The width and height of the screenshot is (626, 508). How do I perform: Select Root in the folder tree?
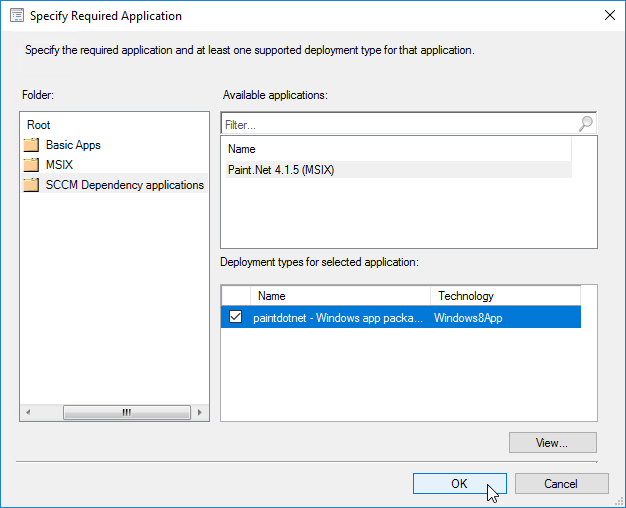point(39,125)
